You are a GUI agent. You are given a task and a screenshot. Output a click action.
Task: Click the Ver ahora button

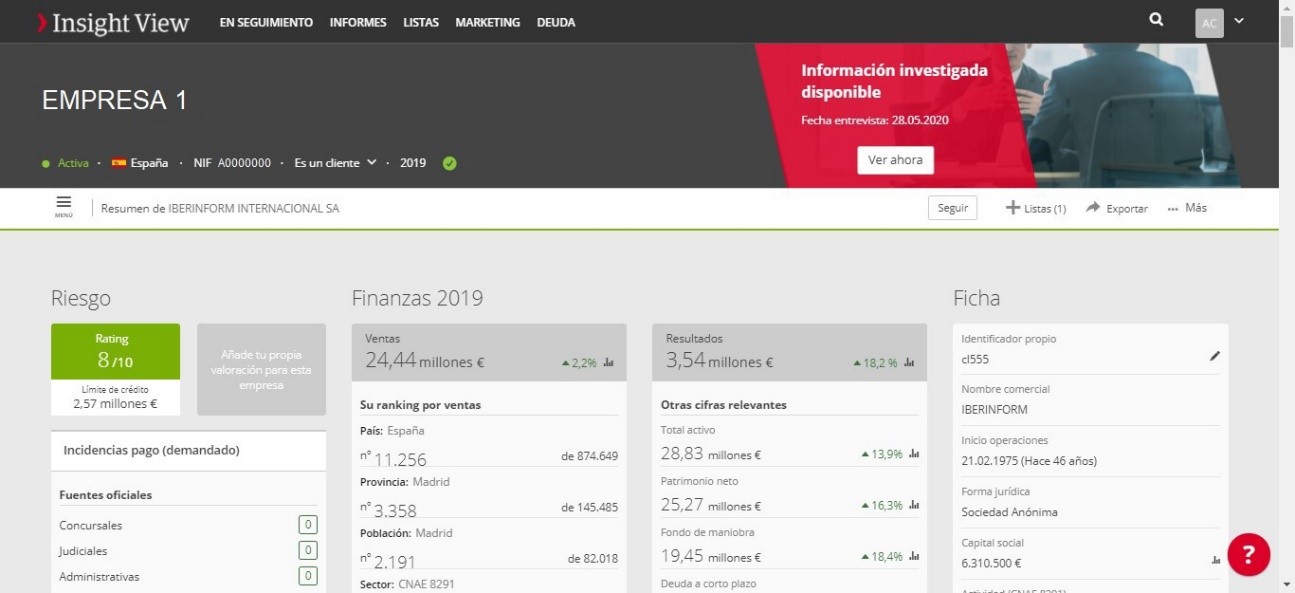[895, 160]
